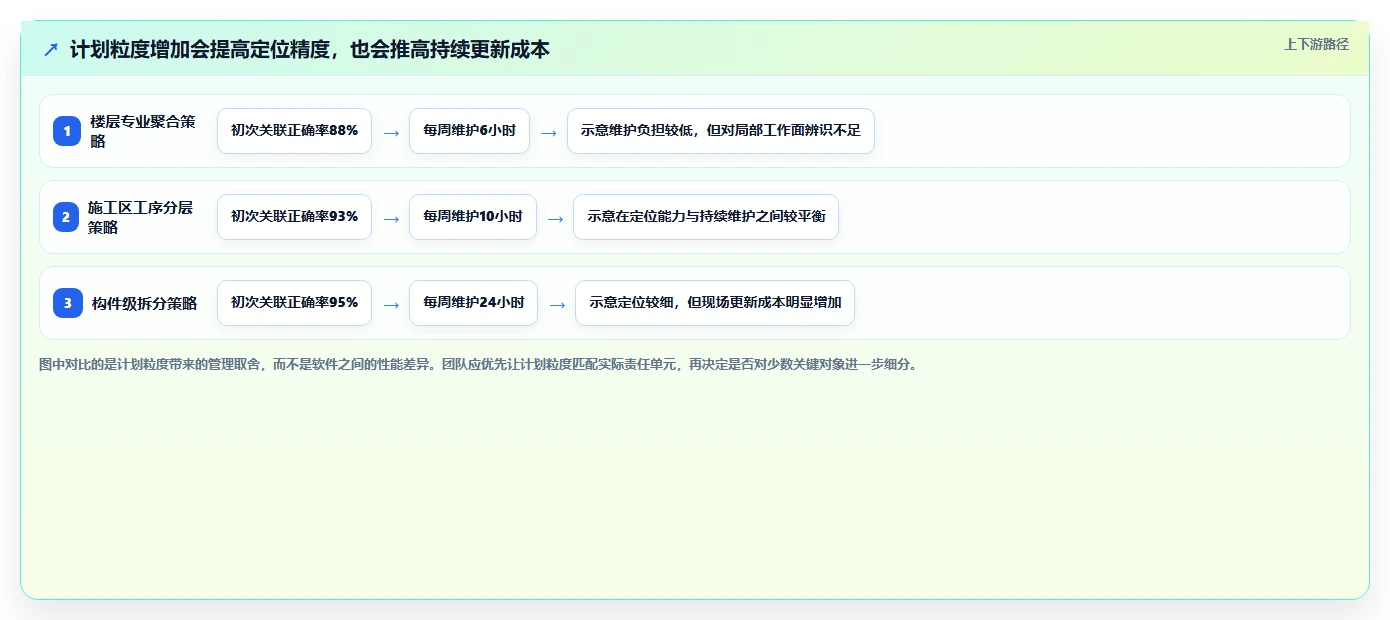Click the arrow after 每周维护10小时
This screenshot has width=1390, height=620.
555,218
